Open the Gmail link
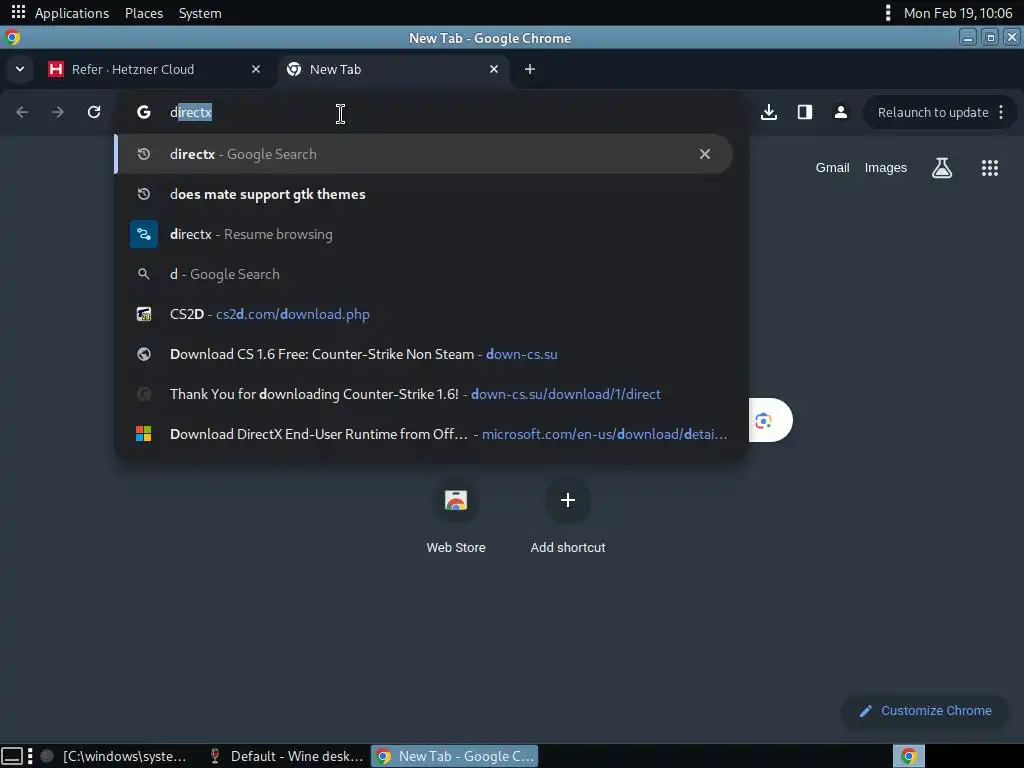This screenshot has width=1024, height=768. [x=832, y=168]
